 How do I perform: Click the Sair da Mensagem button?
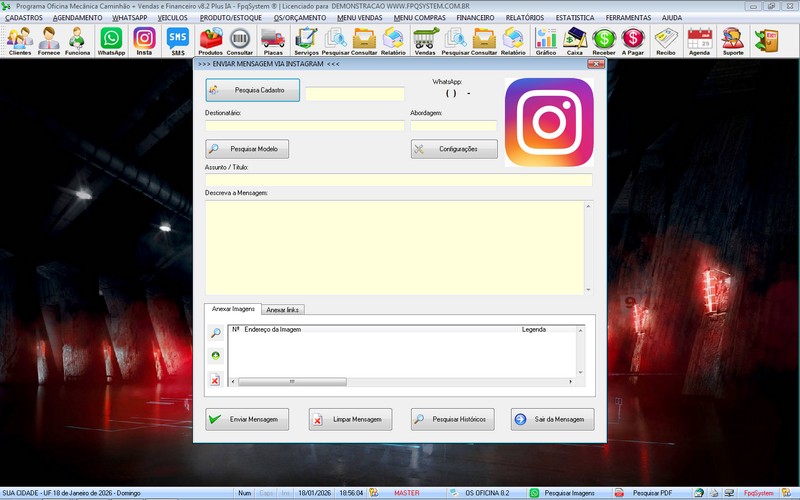553,419
